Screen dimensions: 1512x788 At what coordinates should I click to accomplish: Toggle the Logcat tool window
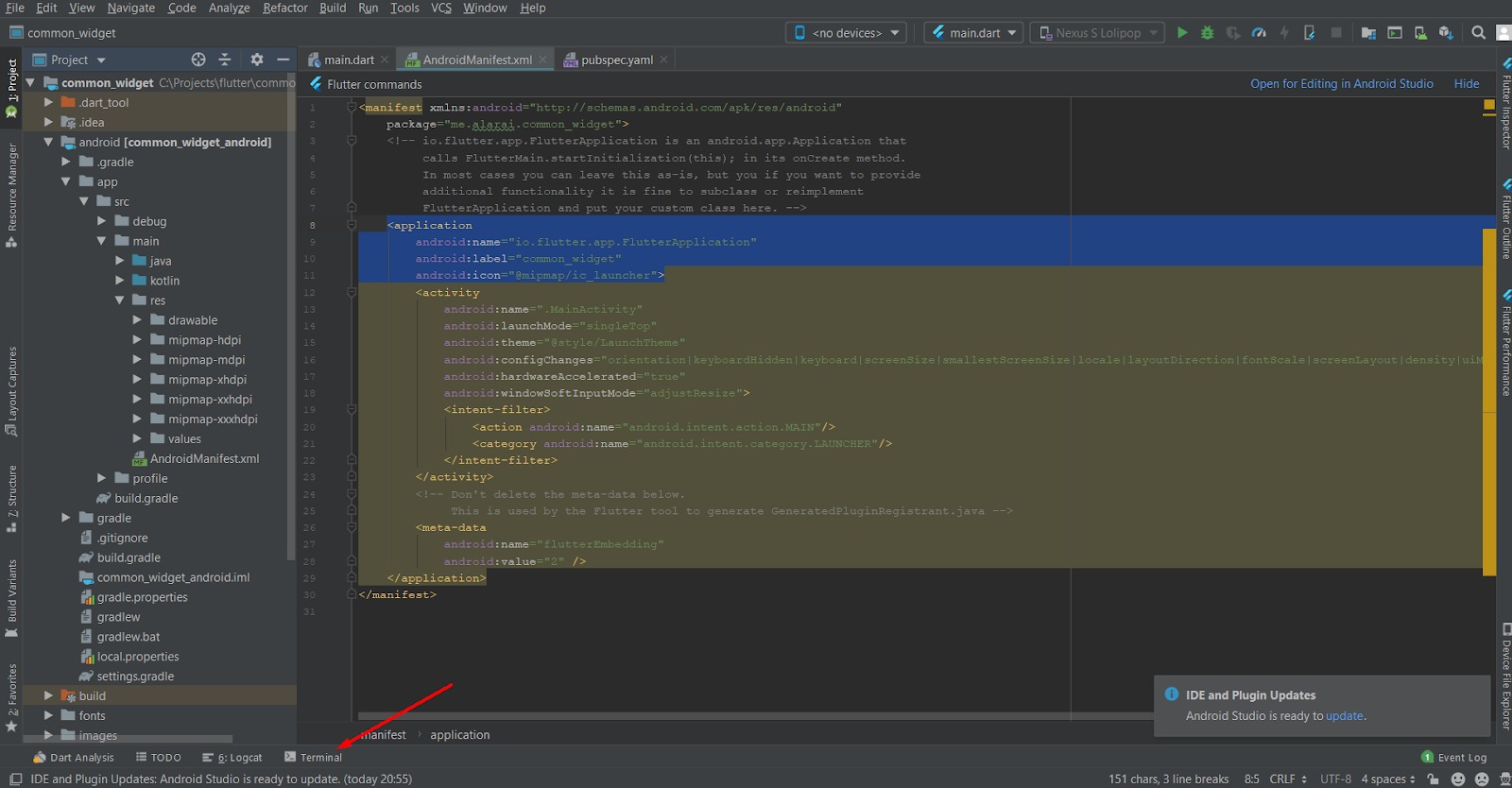232,758
